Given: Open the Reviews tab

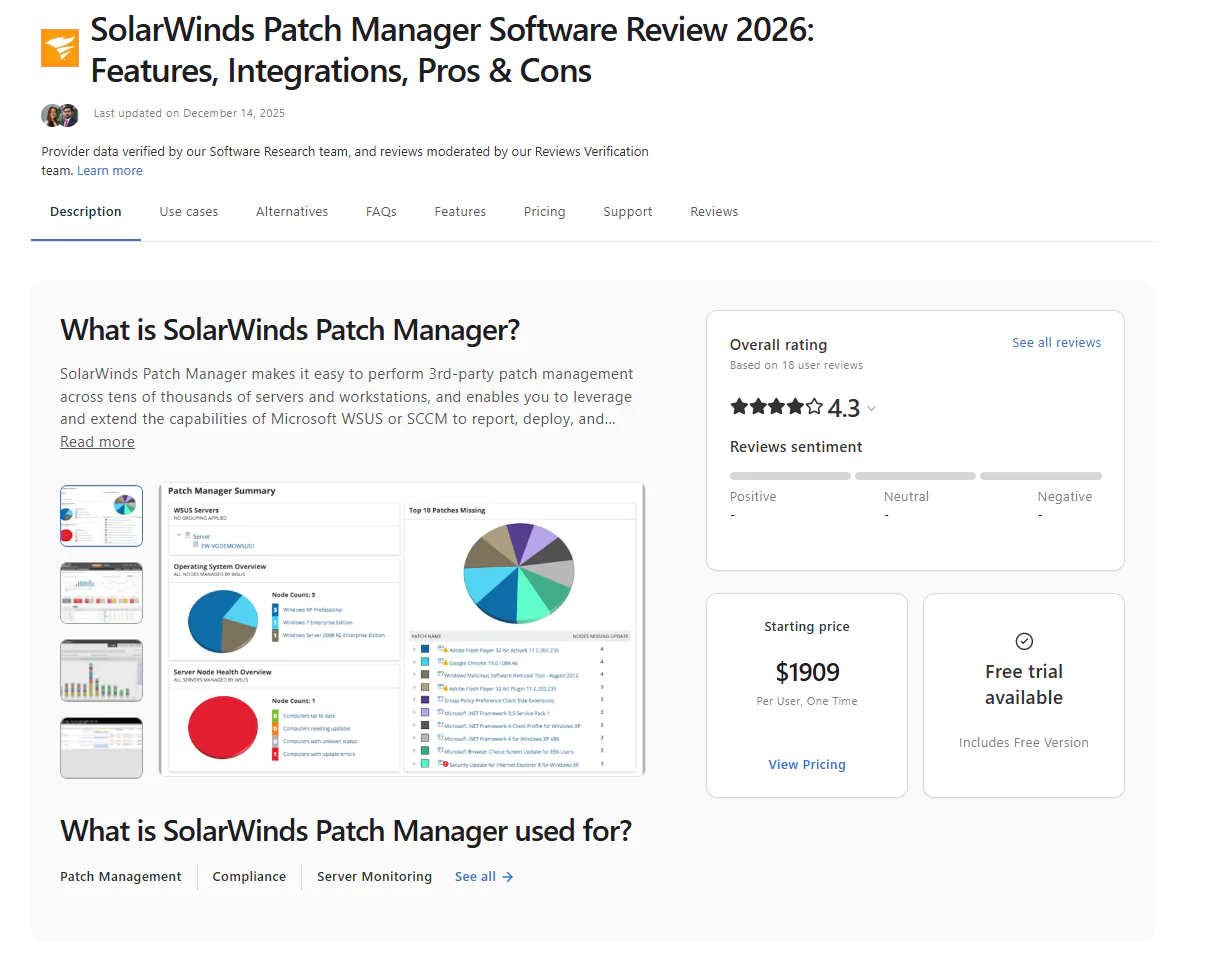Looking at the screenshot, I should point(714,212).
